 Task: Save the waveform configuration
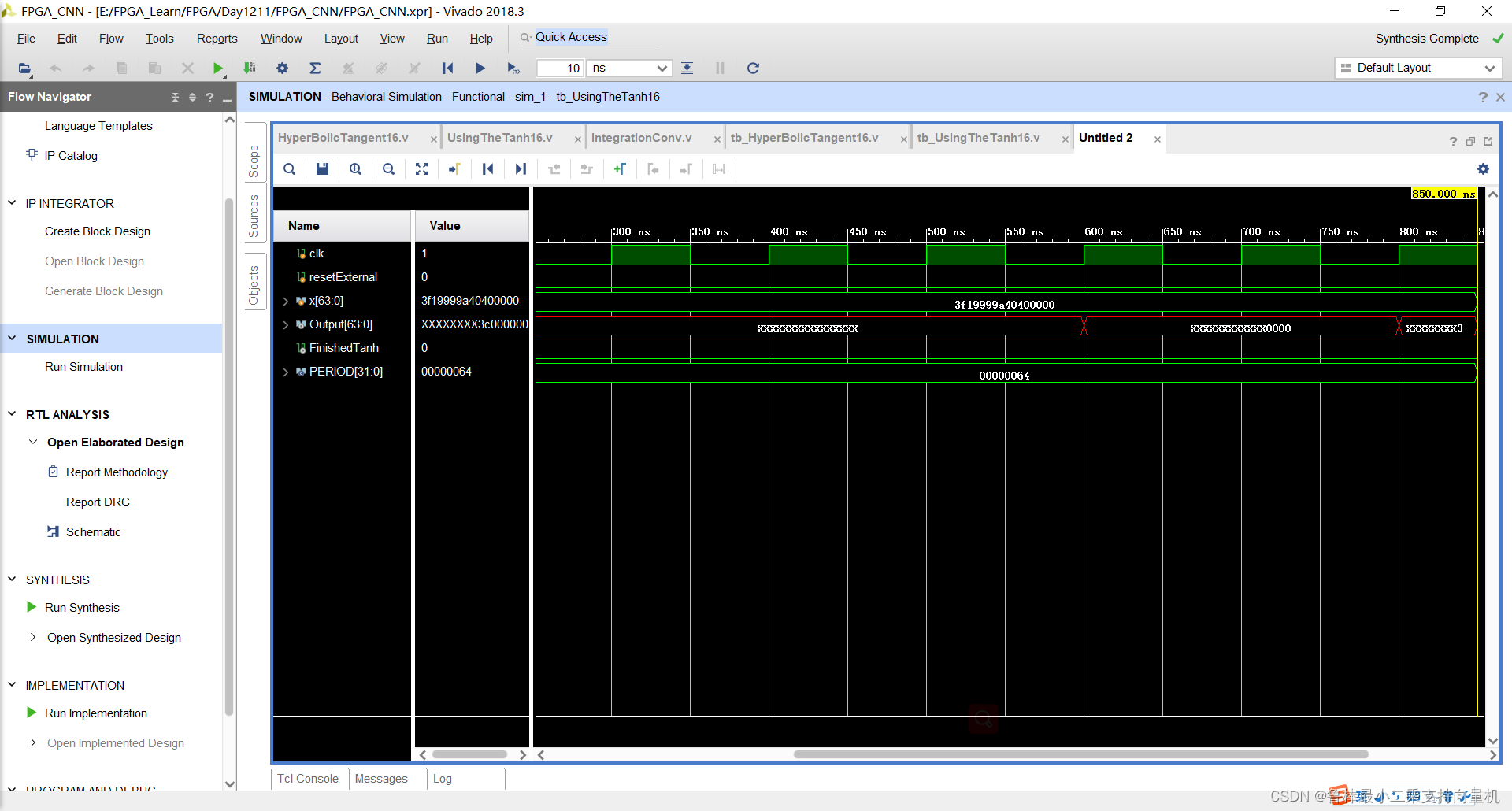tap(322, 169)
